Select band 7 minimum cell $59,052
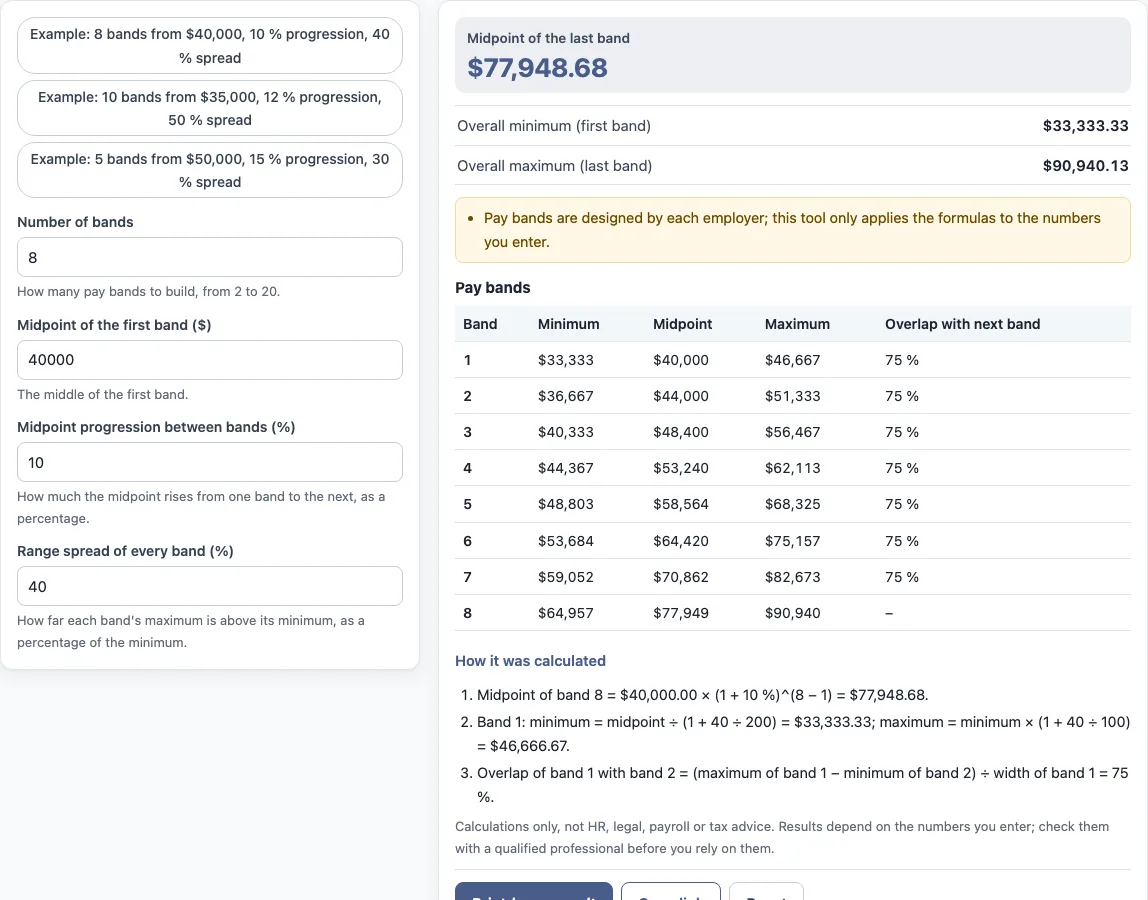The height and width of the screenshot is (900, 1148). click(x=566, y=576)
